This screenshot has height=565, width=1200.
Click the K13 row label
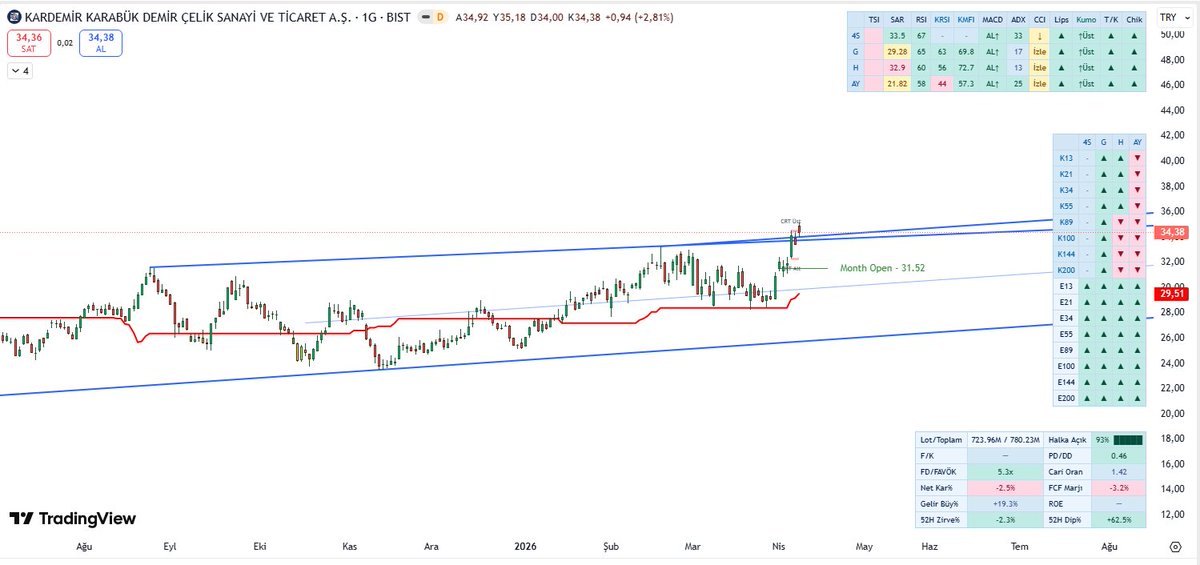(x=1066, y=158)
